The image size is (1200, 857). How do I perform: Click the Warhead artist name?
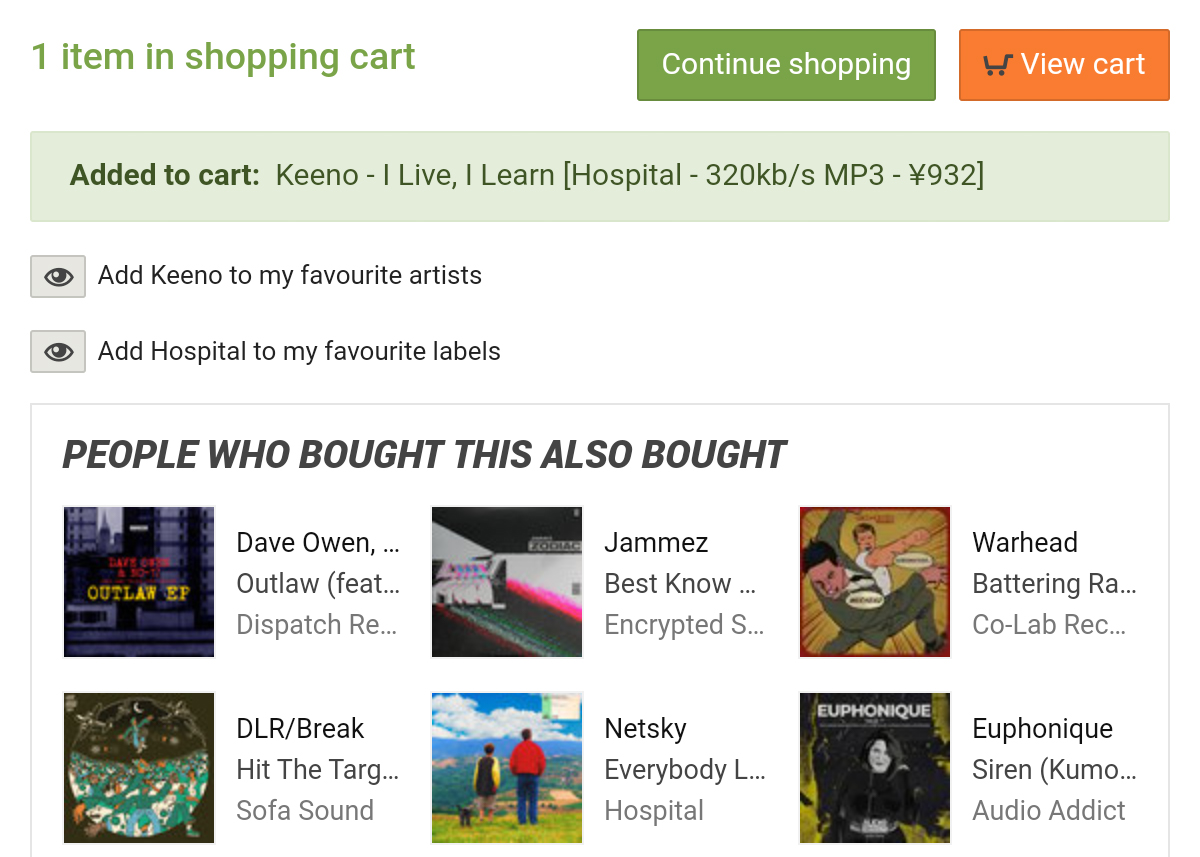1025,543
